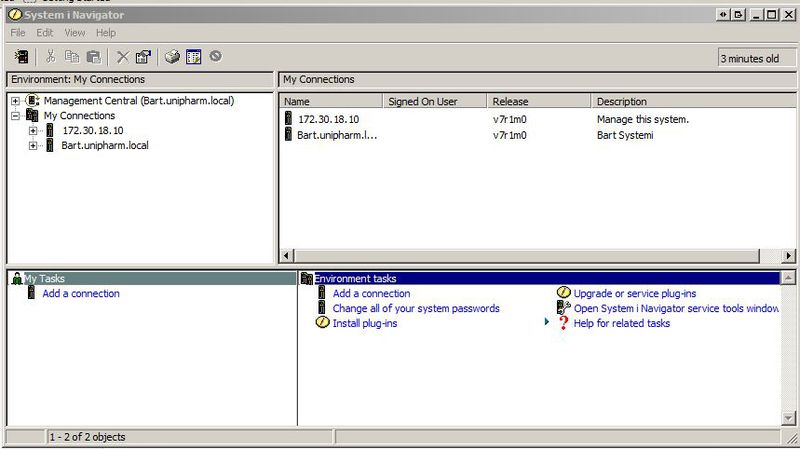800x449 pixels.
Task: Click the Paste clipboard toolbar icon
Action: 94,57
